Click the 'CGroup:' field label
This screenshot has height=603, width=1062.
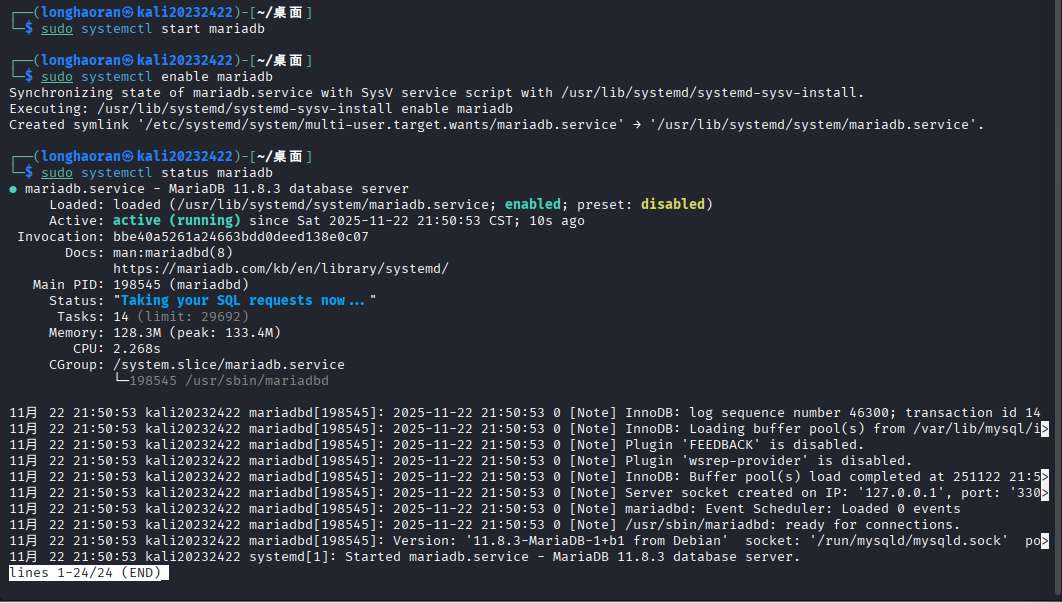(x=77, y=365)
